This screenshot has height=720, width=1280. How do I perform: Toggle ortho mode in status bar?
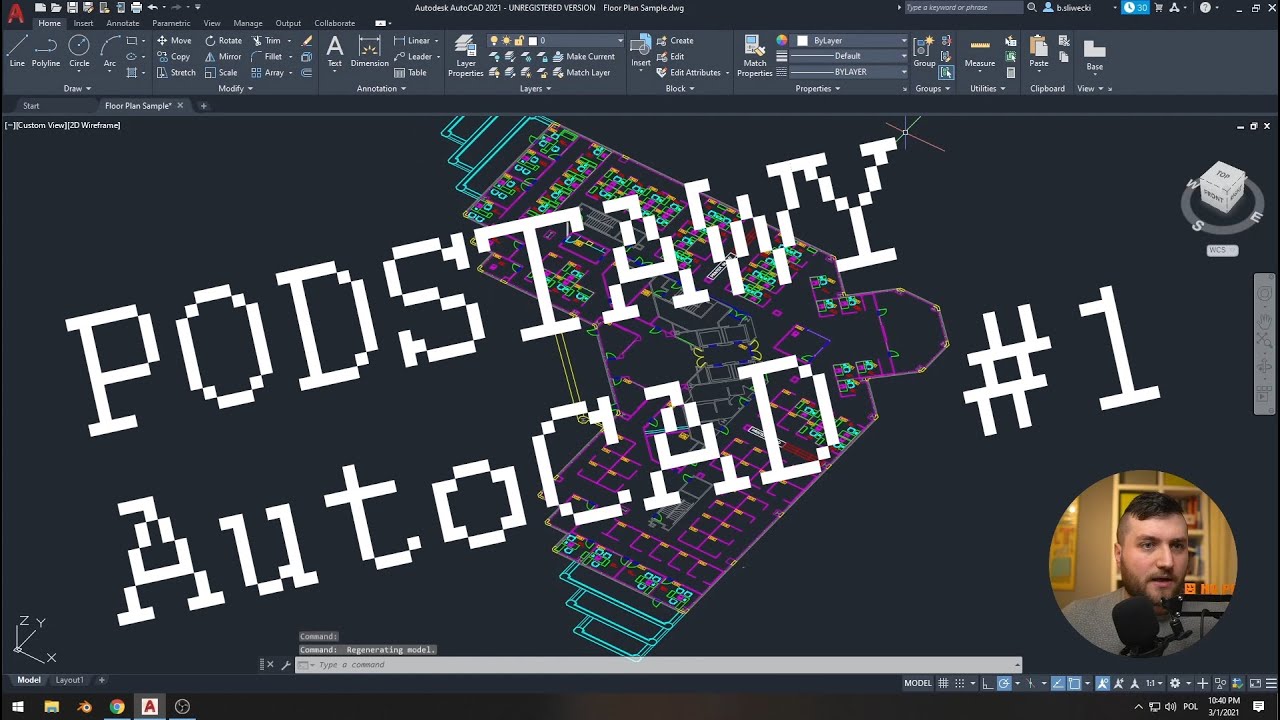[x=988, y=683]
